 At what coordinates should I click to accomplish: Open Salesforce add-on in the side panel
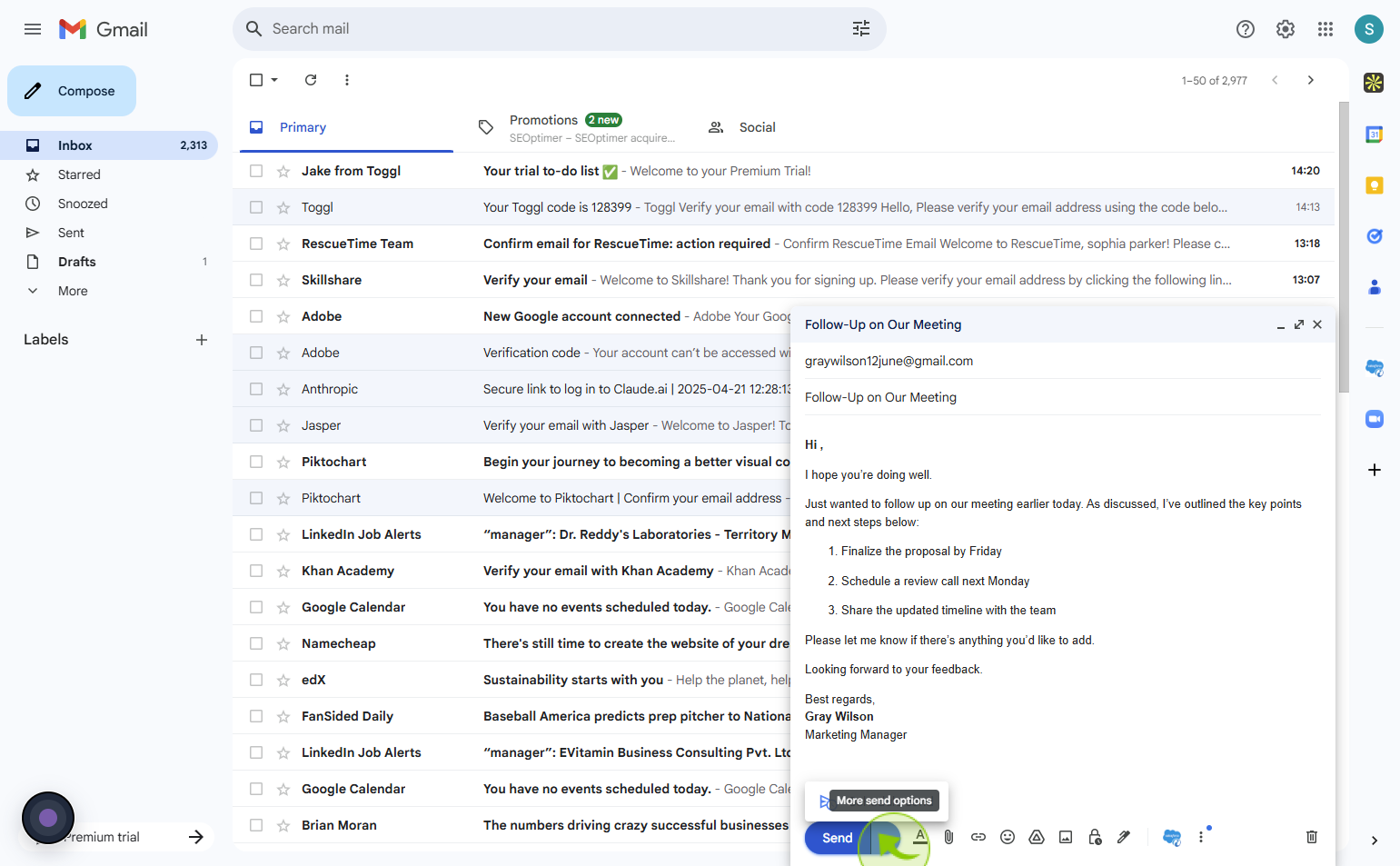1375,368
